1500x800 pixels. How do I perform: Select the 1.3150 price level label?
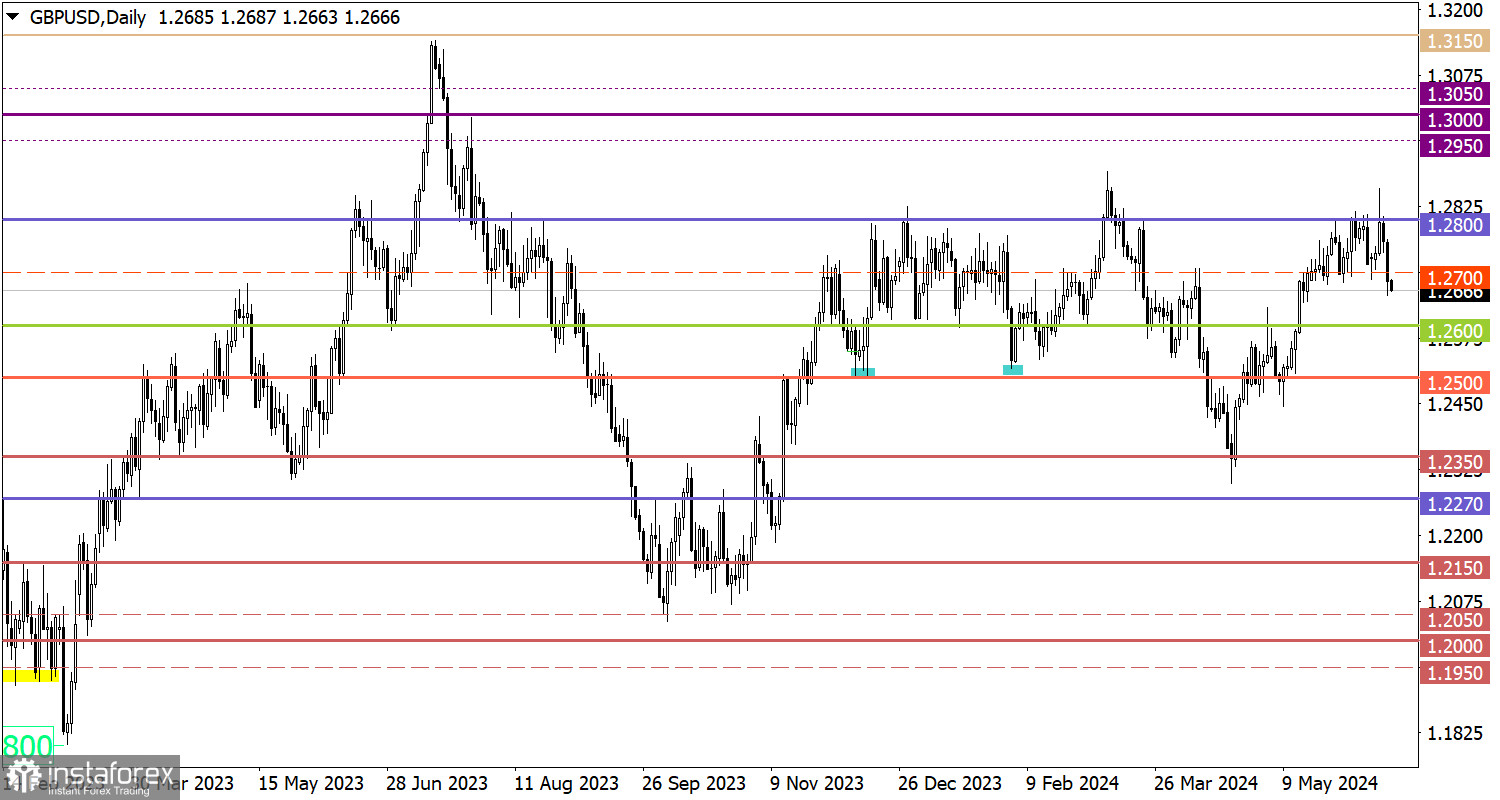1455,41
